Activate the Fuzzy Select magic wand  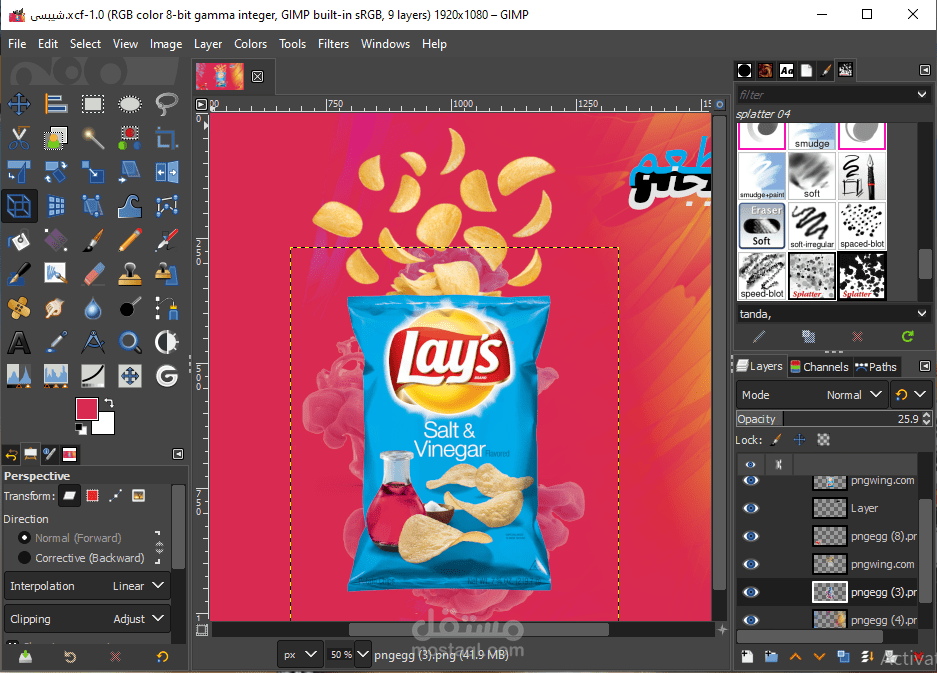tap(93, 138)
